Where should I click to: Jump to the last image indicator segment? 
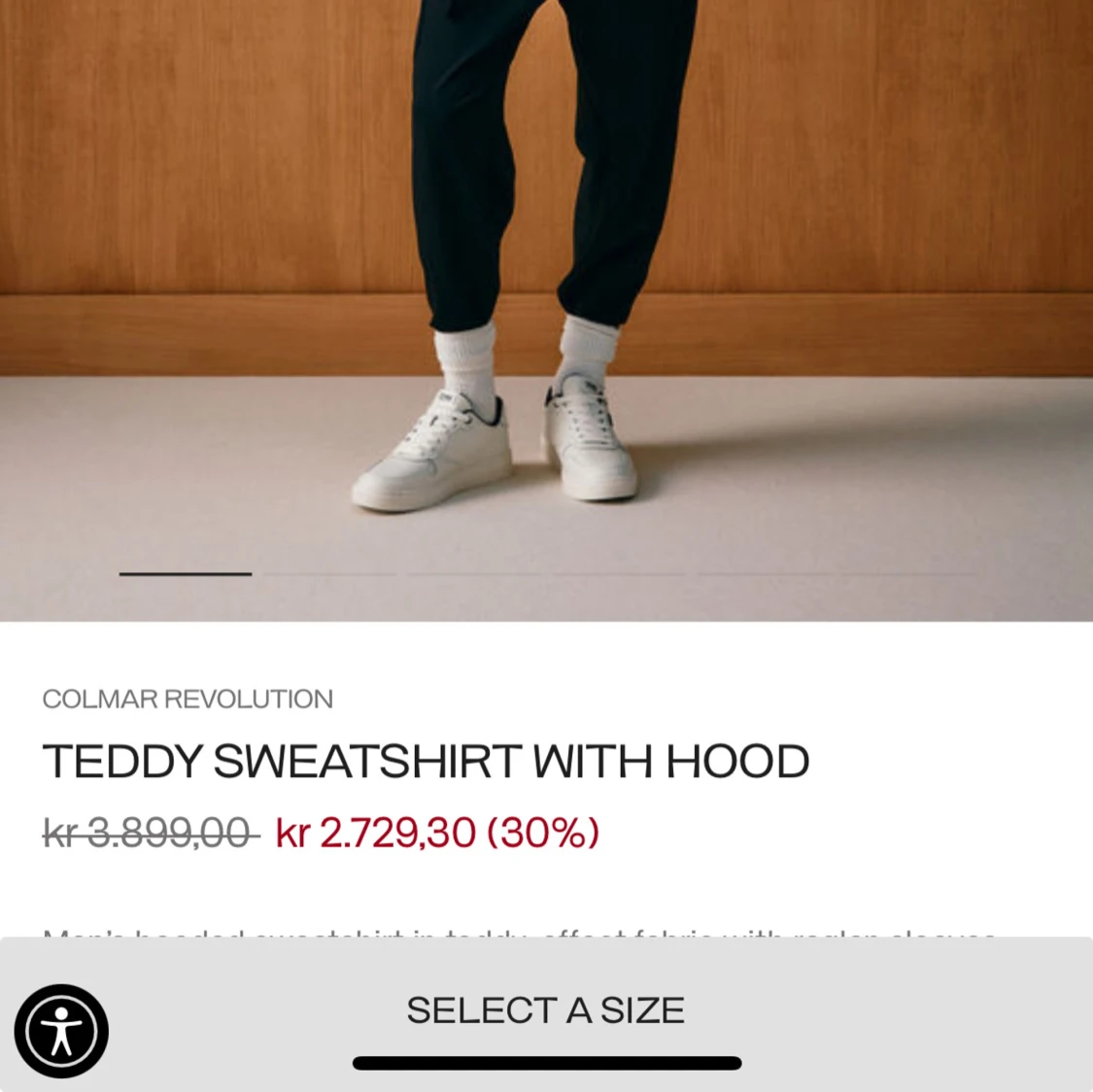point(837,573)
